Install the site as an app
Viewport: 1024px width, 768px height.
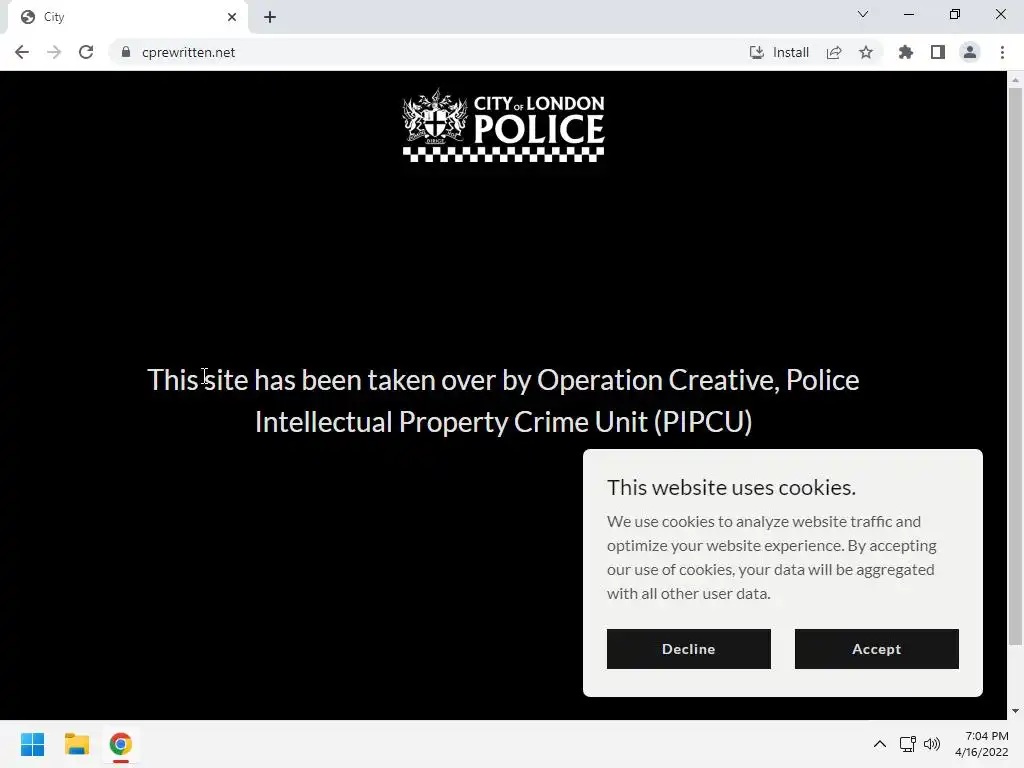779,52
